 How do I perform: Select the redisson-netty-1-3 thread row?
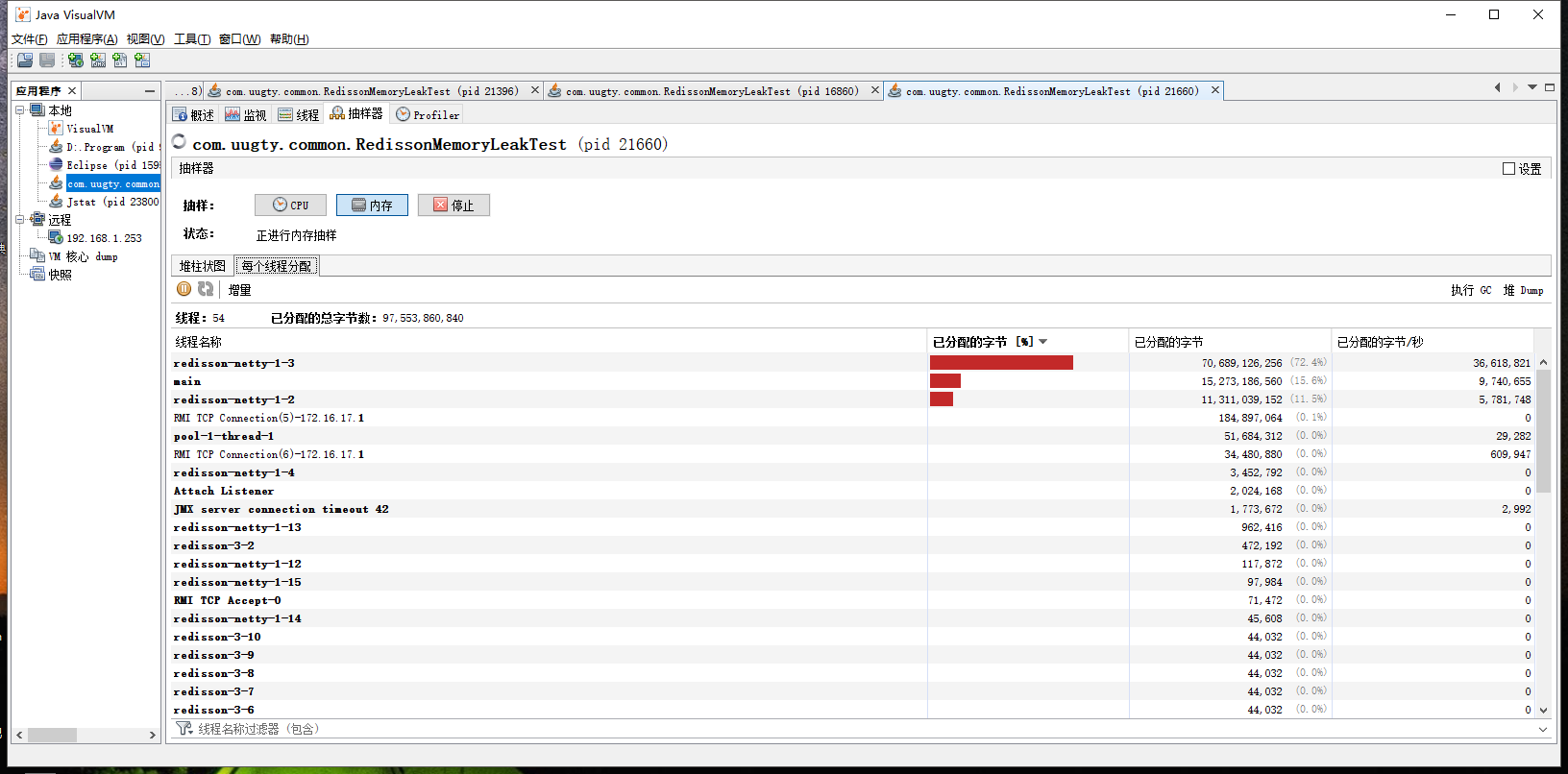click(x=853, y=363)
